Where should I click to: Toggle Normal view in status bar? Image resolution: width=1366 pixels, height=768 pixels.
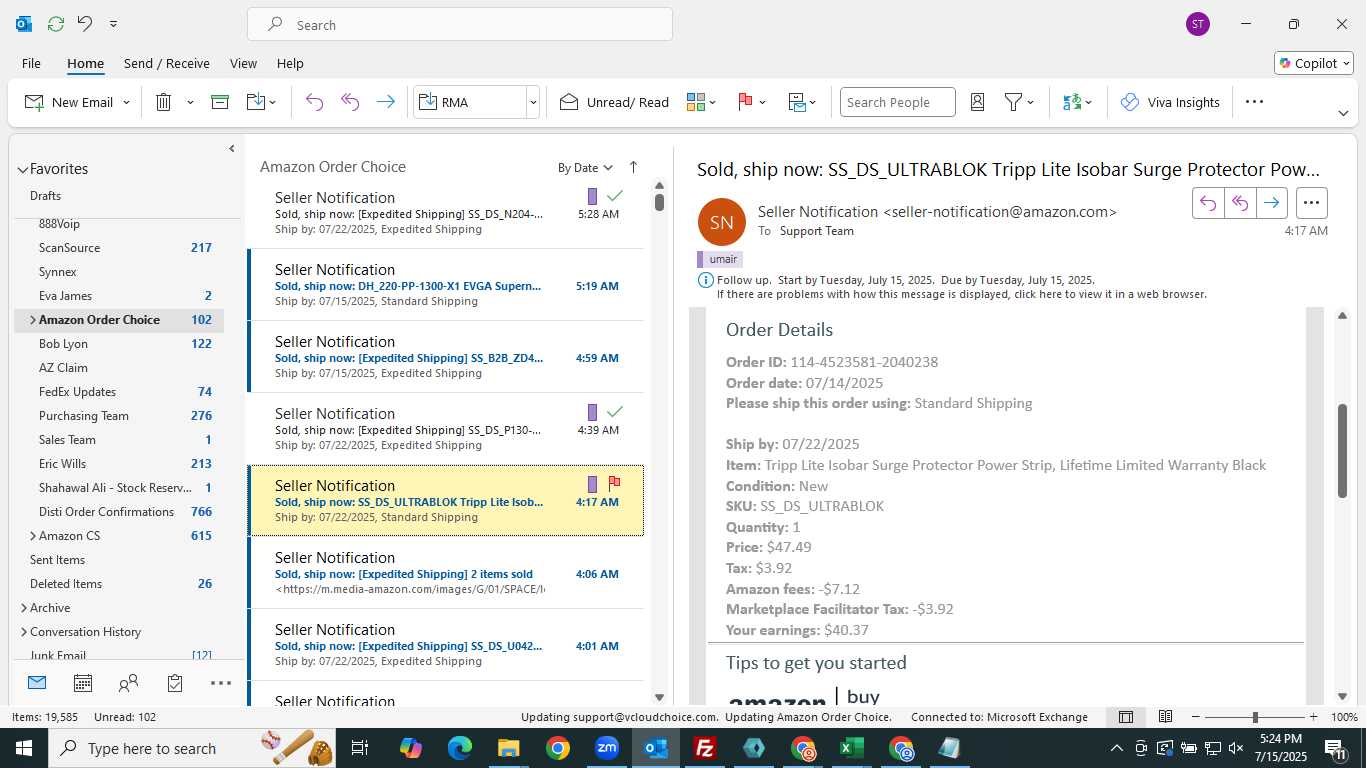coord(1126,717)
